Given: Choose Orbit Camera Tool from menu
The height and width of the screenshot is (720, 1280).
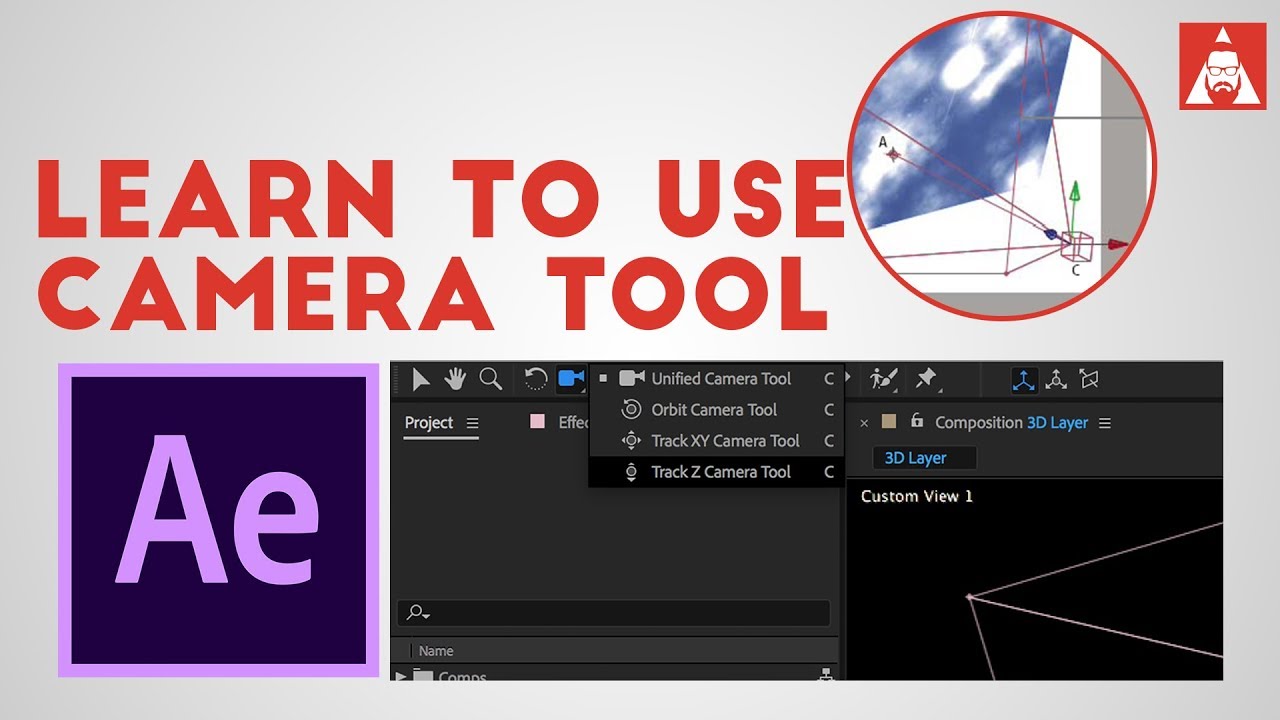Looking at the screenshot, I should [717, 410].
